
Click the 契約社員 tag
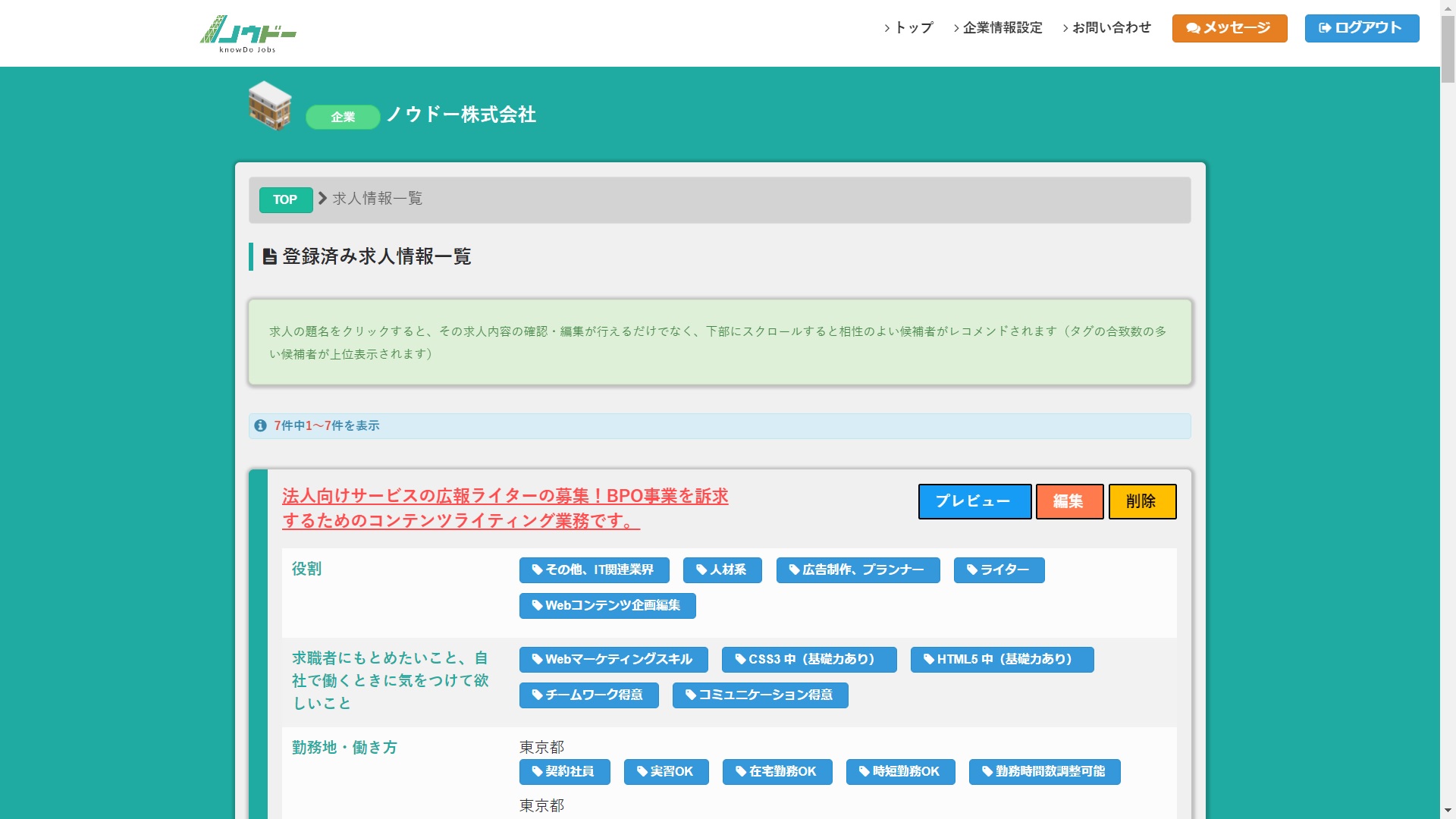pyautogui.click(x=564, y=772)
